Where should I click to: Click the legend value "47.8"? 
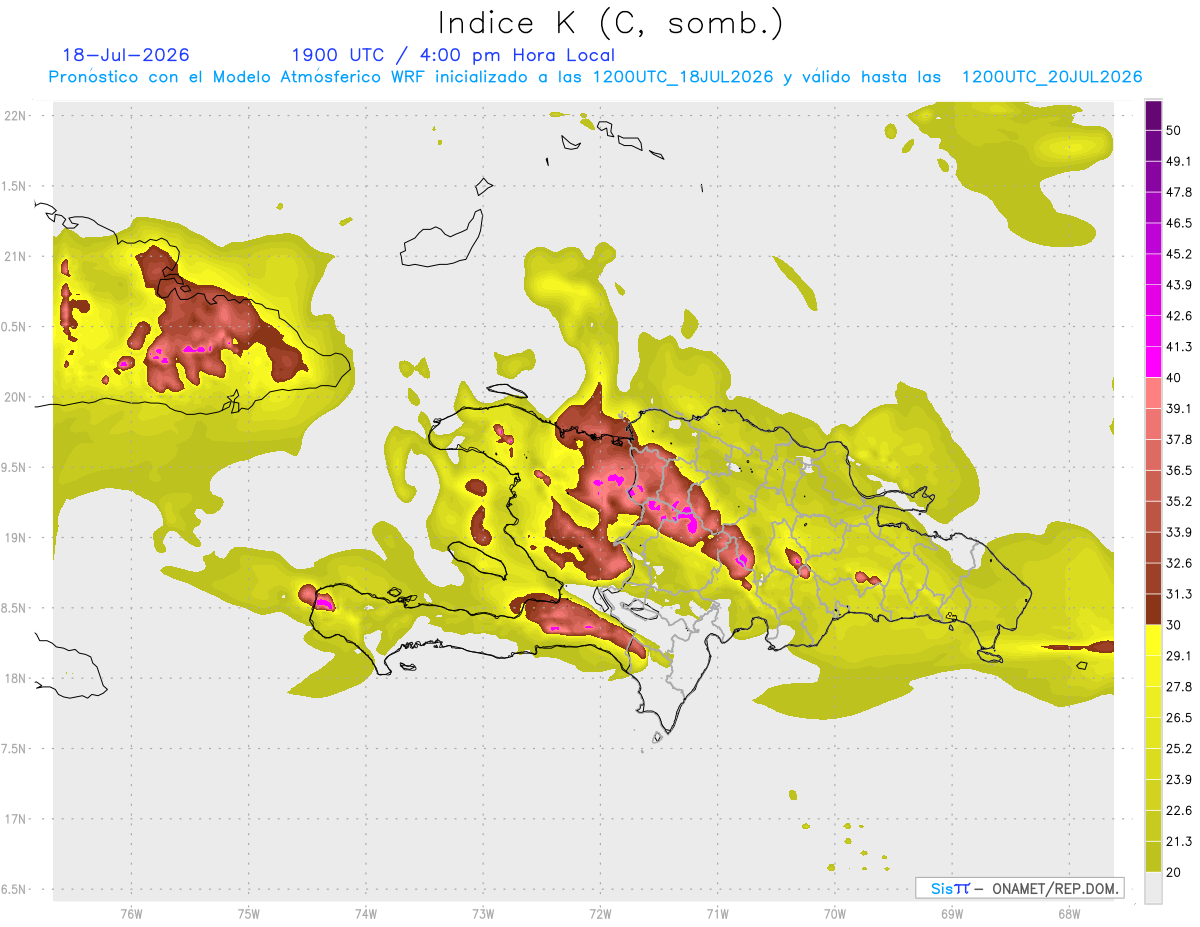[1179, 193]
